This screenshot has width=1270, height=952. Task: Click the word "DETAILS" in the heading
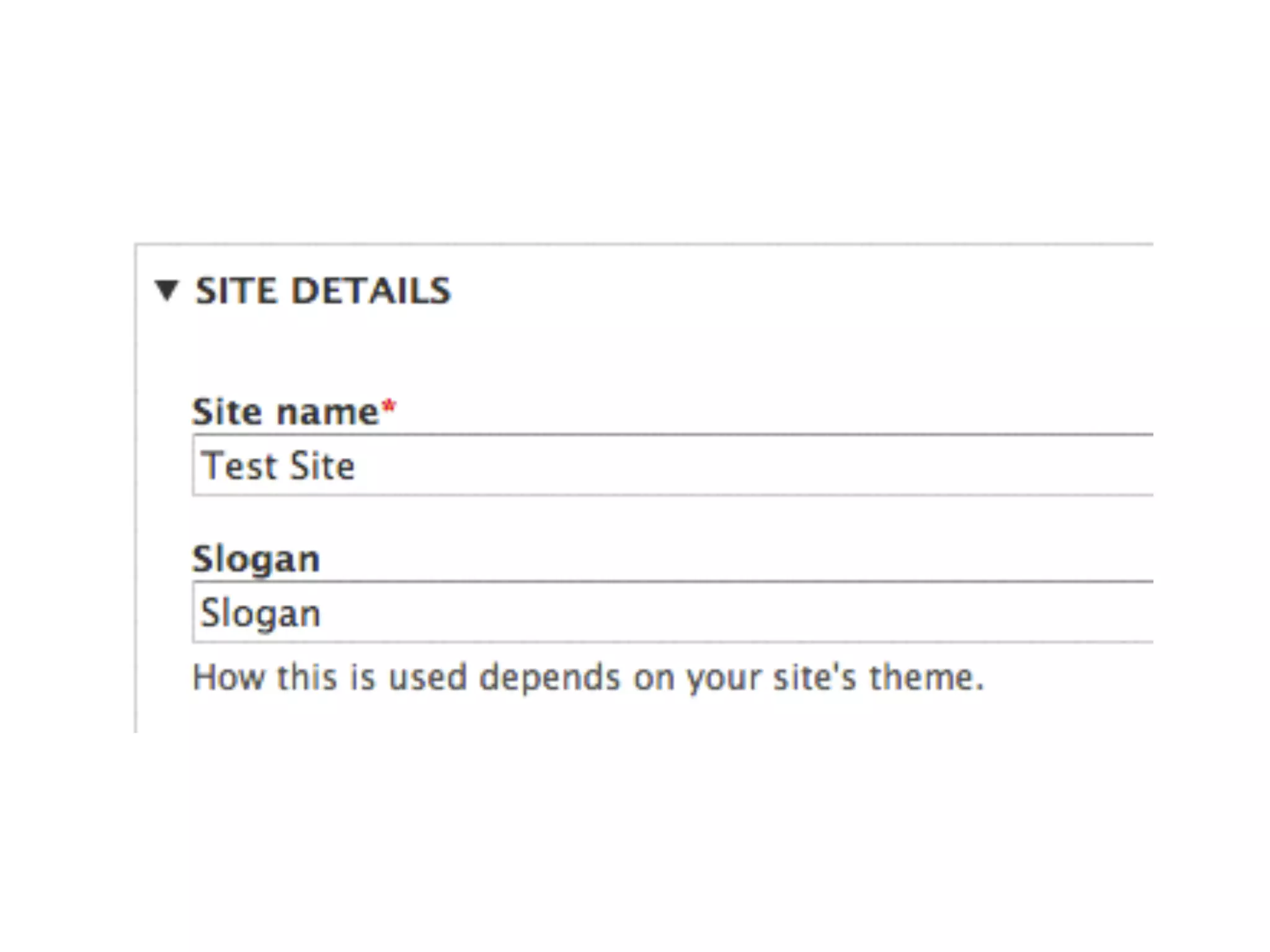click(371, 290)
